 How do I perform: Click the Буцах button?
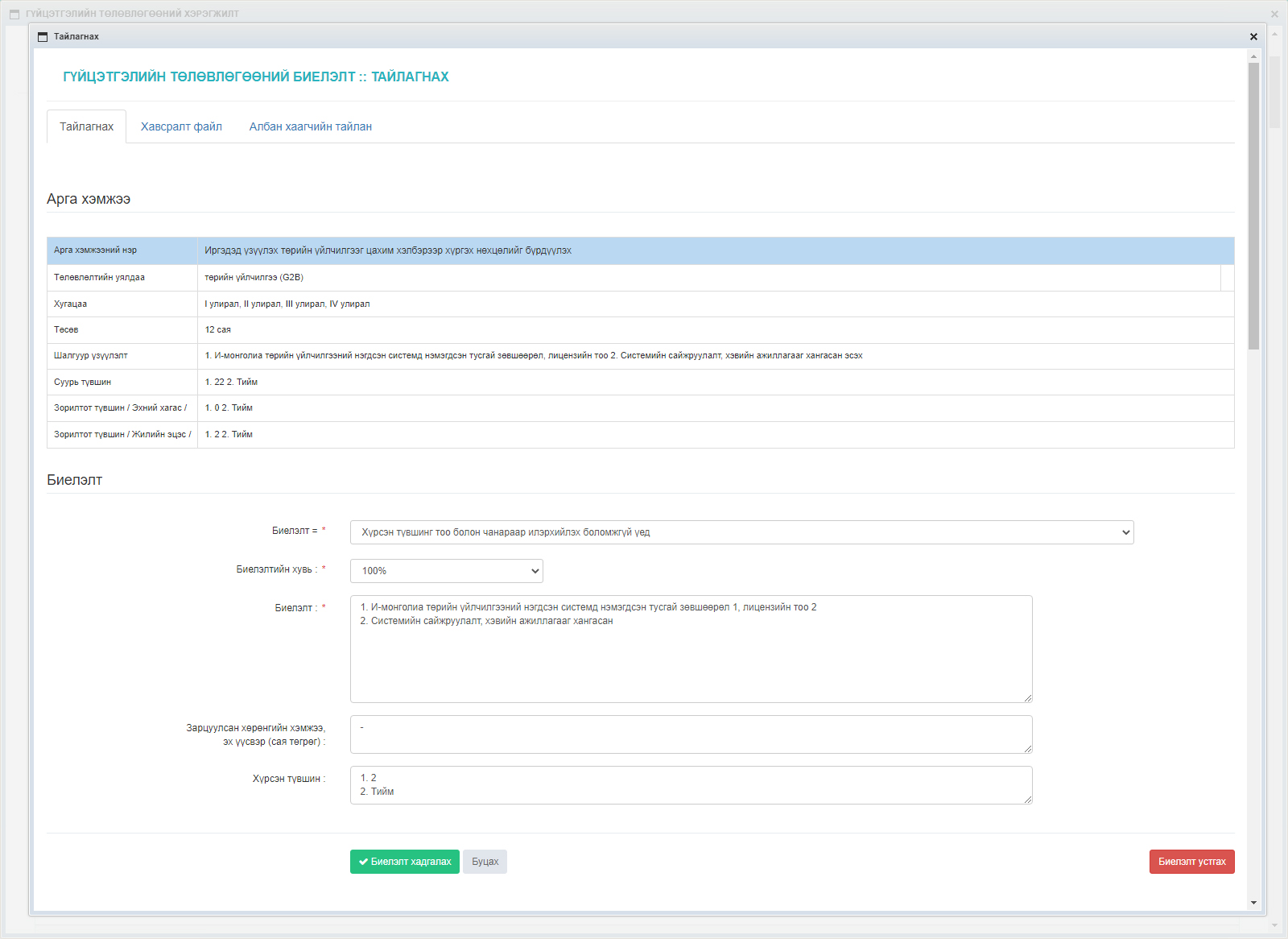click(485, 862)
